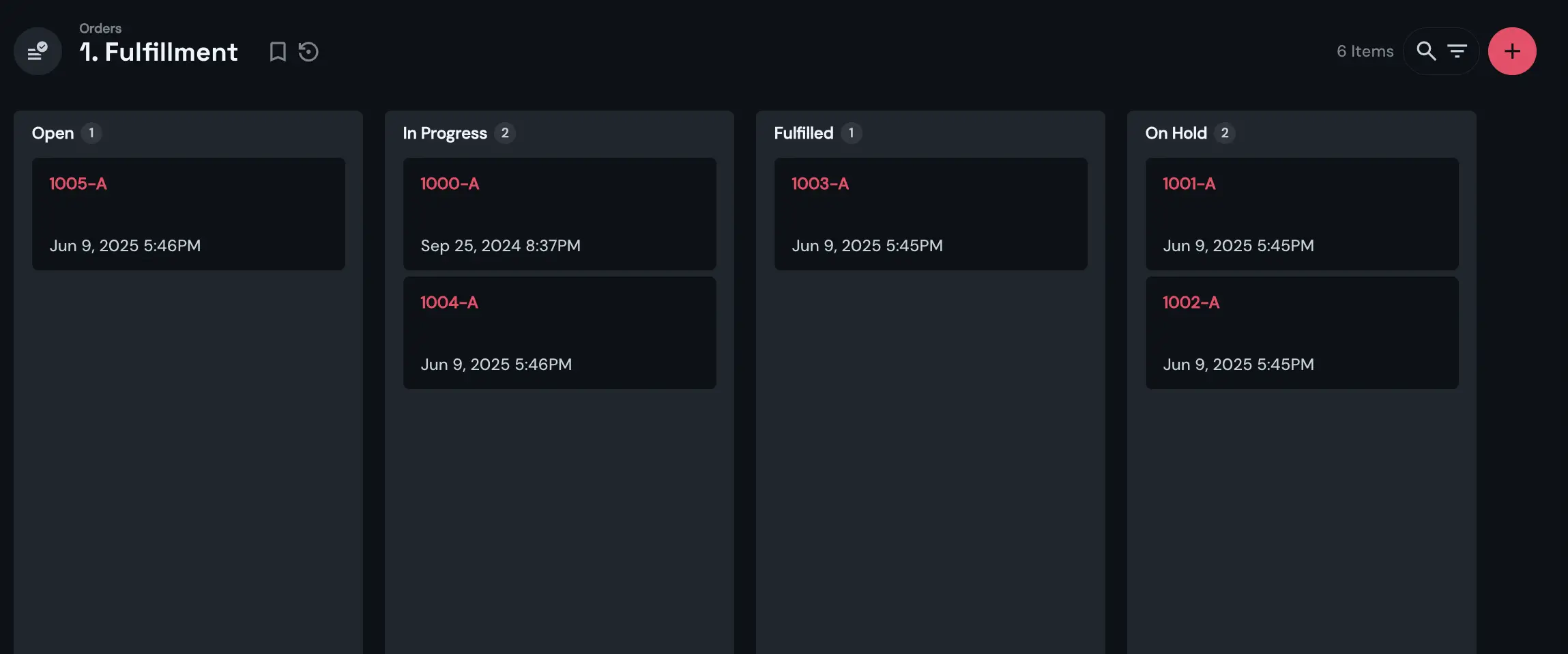Viewport: 1568px width, 654px height.
Task: Bookmark the Fulfillment view
Action: (277, 51)
